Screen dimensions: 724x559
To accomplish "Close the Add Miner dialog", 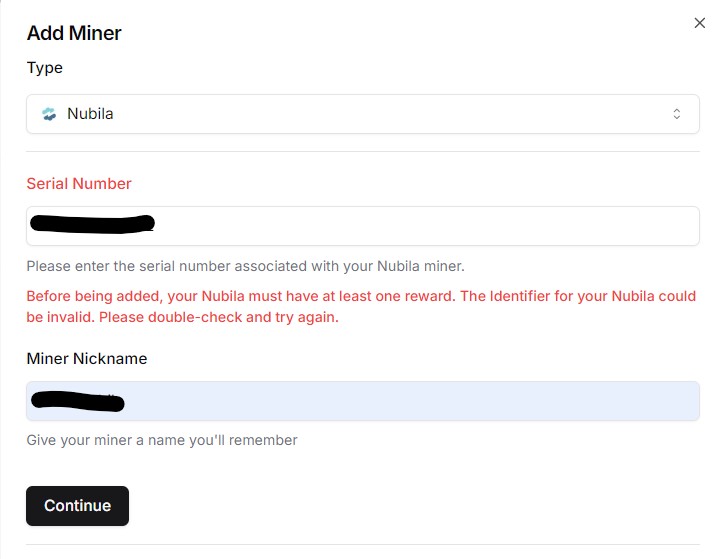I will 699,23.
